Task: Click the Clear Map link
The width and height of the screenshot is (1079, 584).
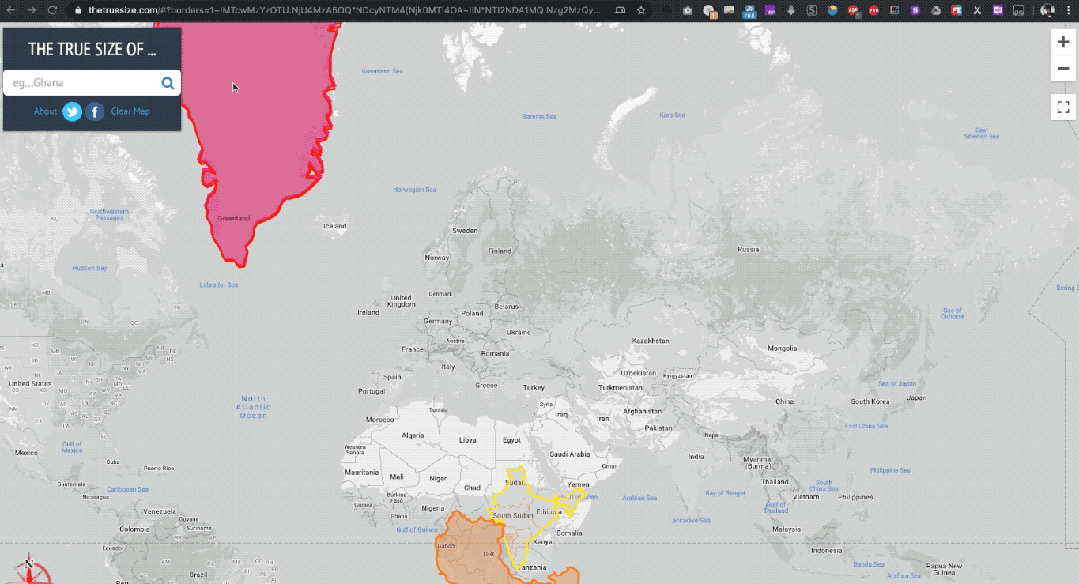Action: (130, 111)
